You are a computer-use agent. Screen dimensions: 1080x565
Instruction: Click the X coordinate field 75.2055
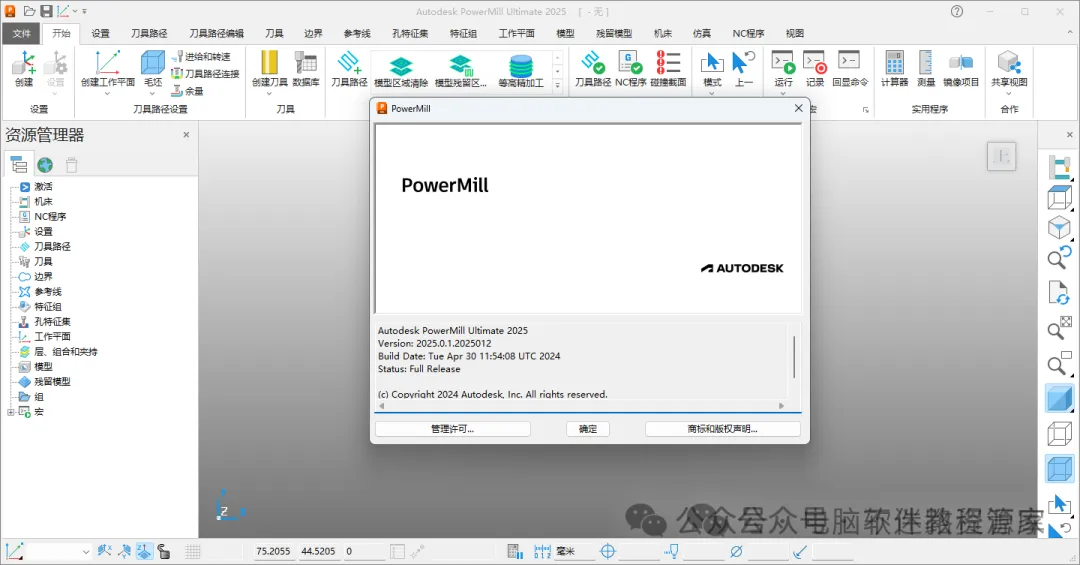273,551
